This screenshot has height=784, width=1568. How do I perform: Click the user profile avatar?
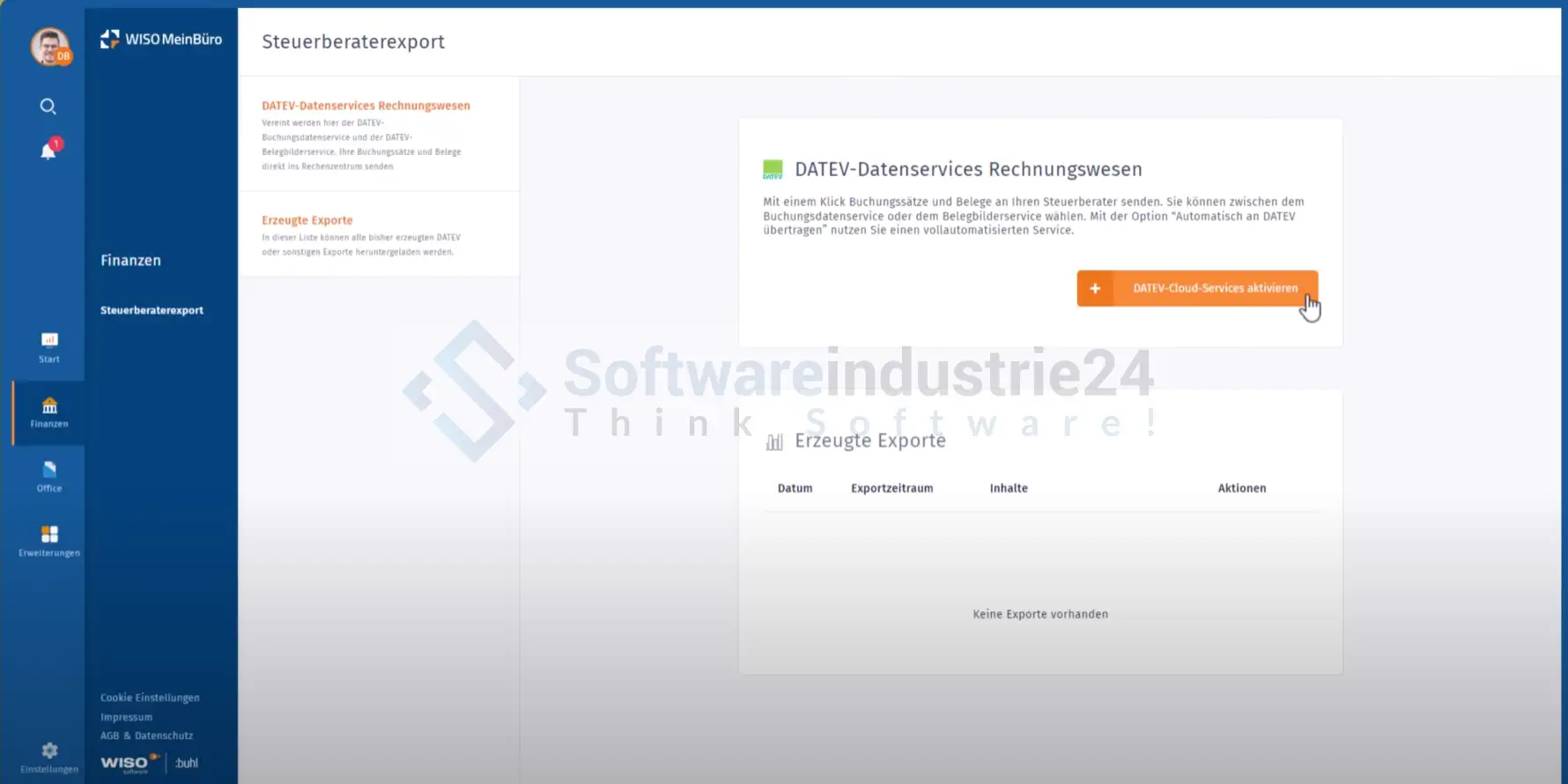[50, 46]
